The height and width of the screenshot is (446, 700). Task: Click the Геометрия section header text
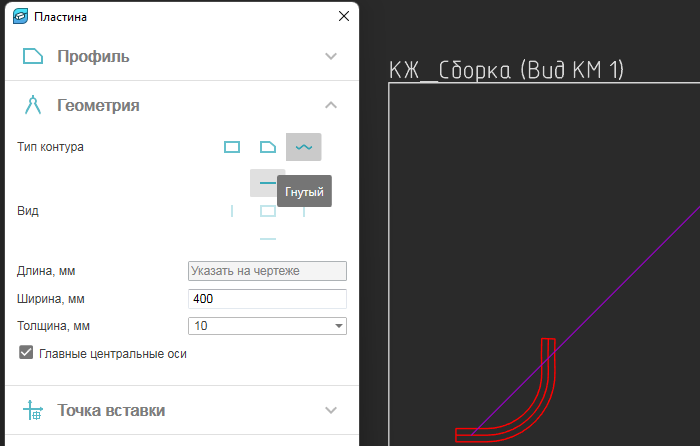click(x=98, y=105)
